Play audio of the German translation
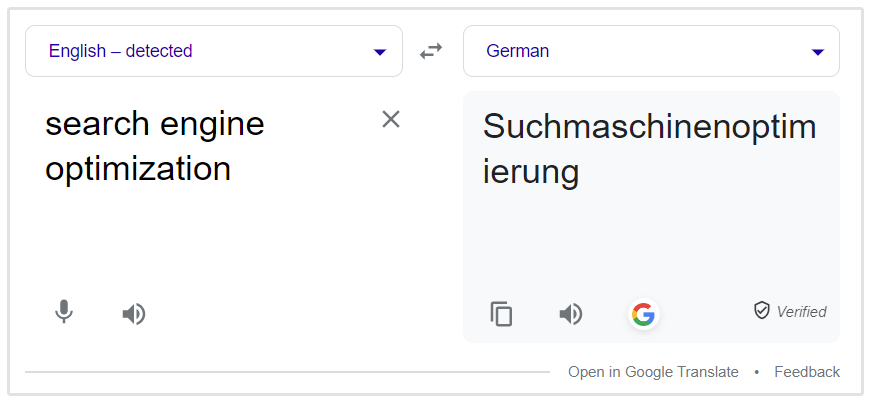Screen dimensions: 871x403 (570, 315)
